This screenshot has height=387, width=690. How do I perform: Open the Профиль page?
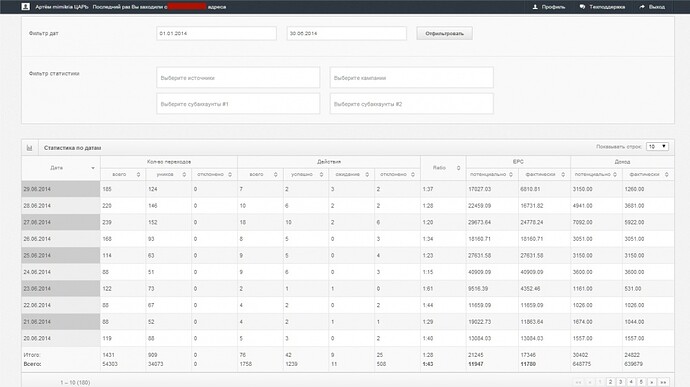(x=549, y=7)
